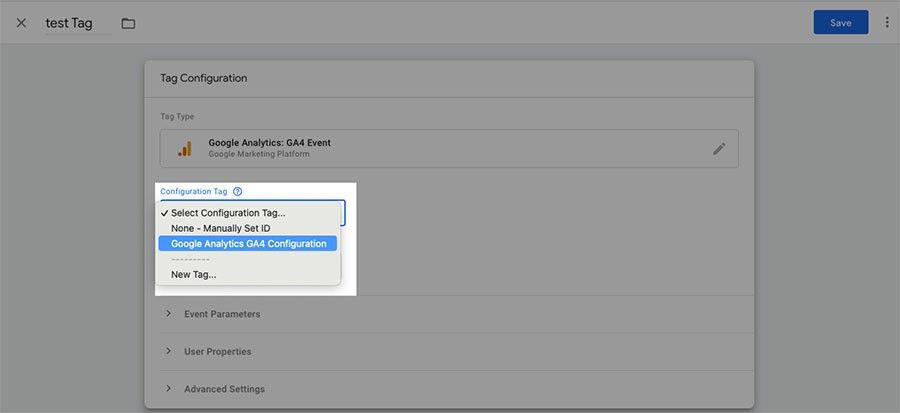Click the Google Analytics bar chart icon
The image size is (900, 413).
point(185,149)
